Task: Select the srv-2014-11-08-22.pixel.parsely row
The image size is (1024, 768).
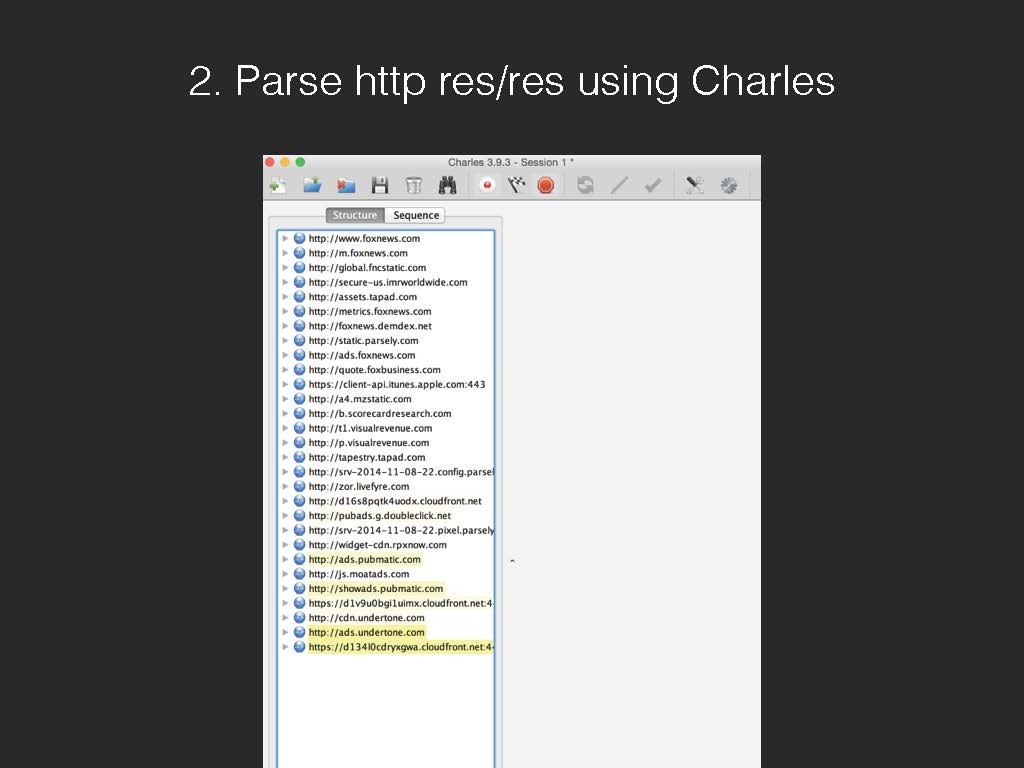Action: point(386,530)
